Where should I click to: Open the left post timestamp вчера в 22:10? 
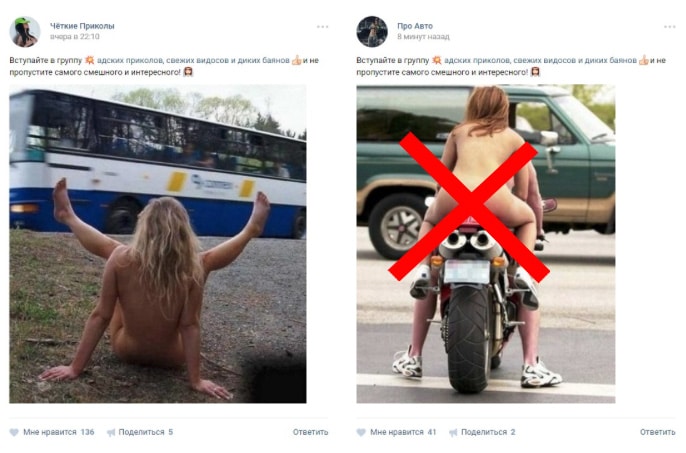[x=75, y=37]
